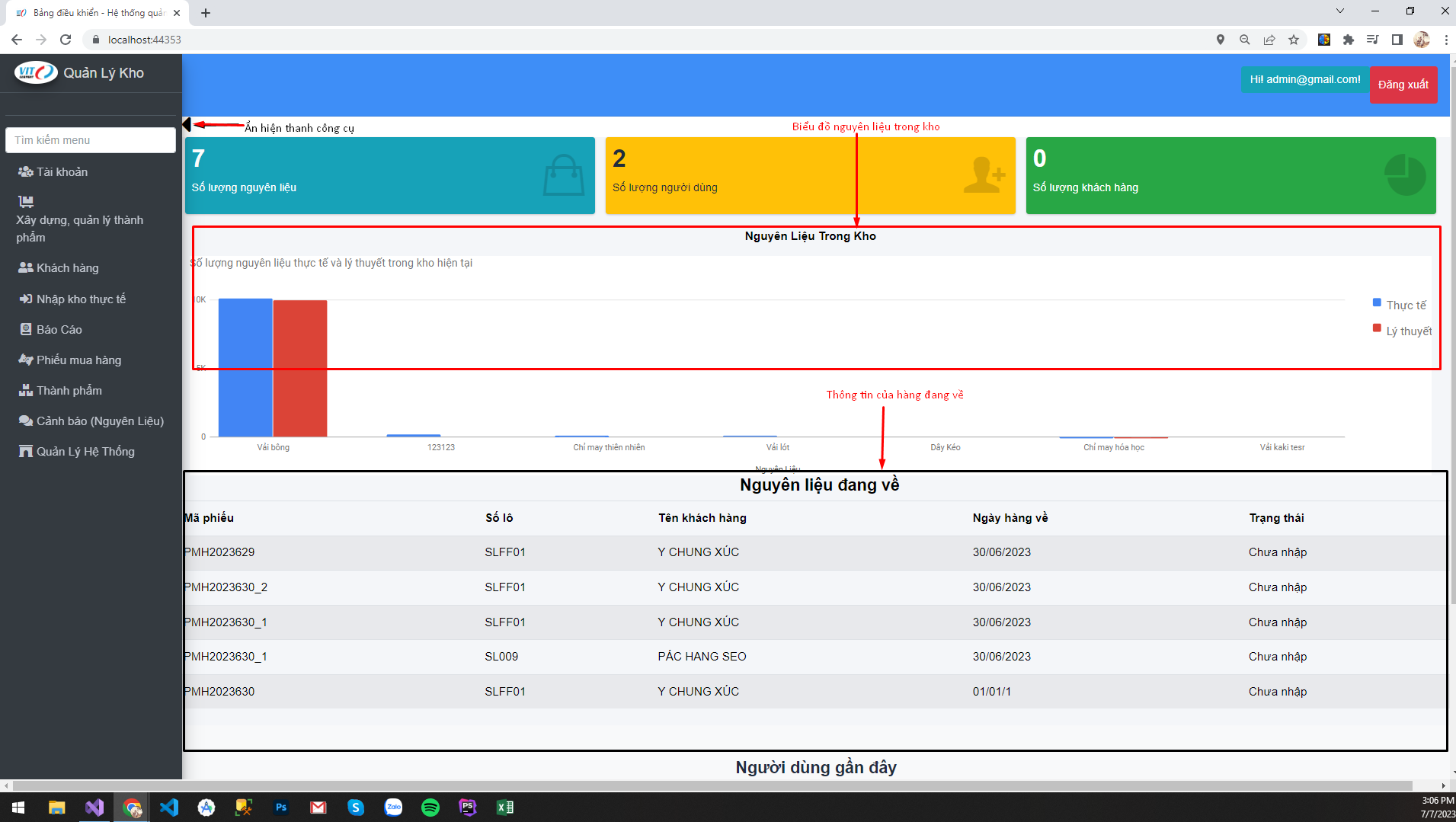Click the Đăng xuất button
Image resolution: width=1456 pixels, height=822 pixels.
(1403, 85)
